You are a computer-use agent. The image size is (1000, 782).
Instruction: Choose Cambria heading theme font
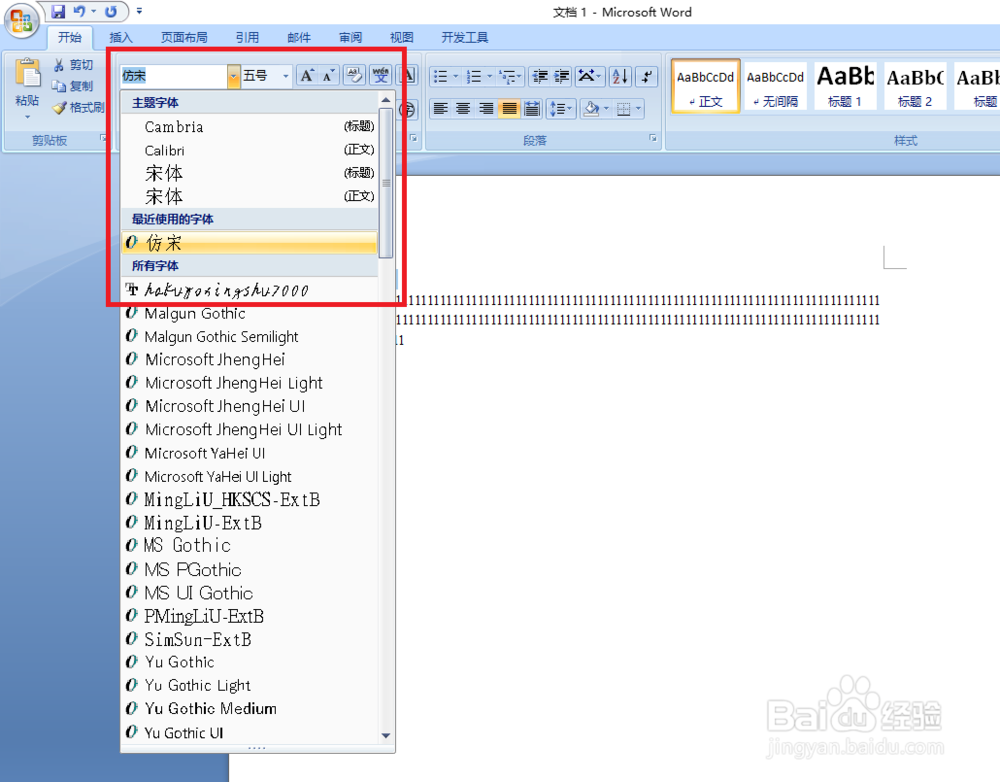[x=249, y=126]
